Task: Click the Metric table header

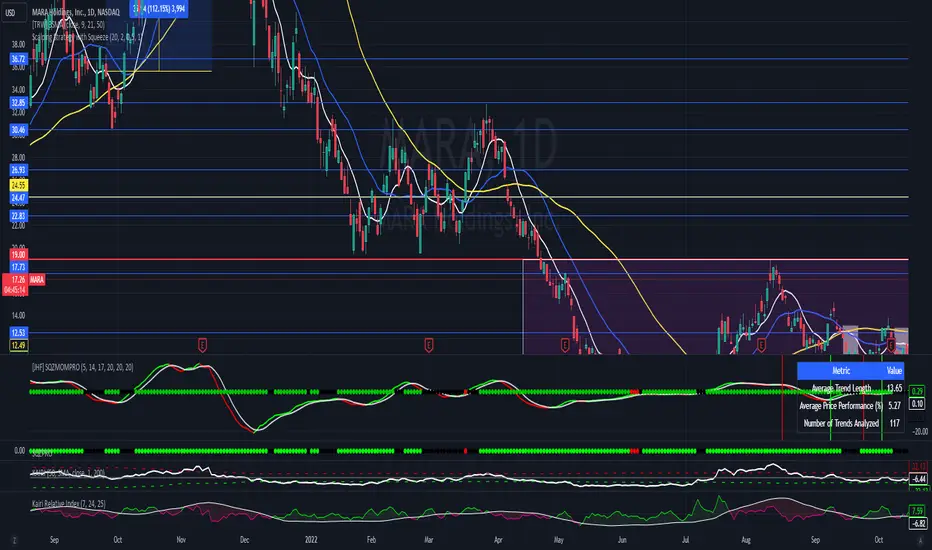Action: pos(841,371)
